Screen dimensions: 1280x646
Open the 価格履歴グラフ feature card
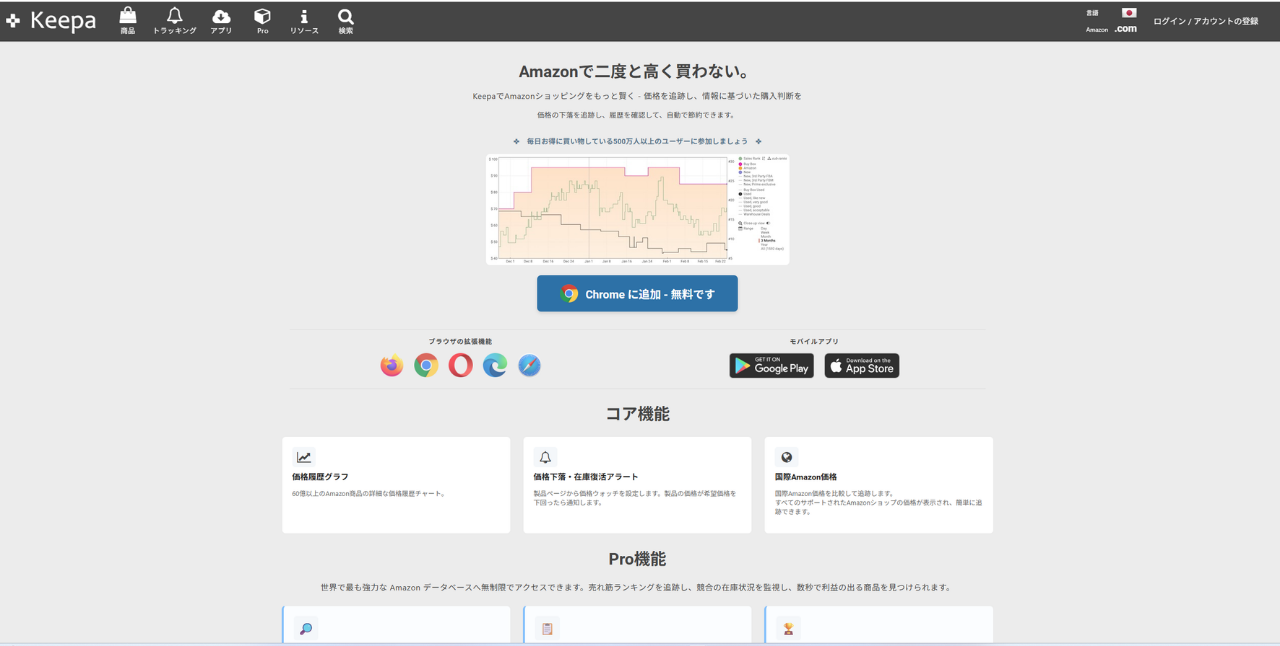pyautogui.click(x=396, y=484)
